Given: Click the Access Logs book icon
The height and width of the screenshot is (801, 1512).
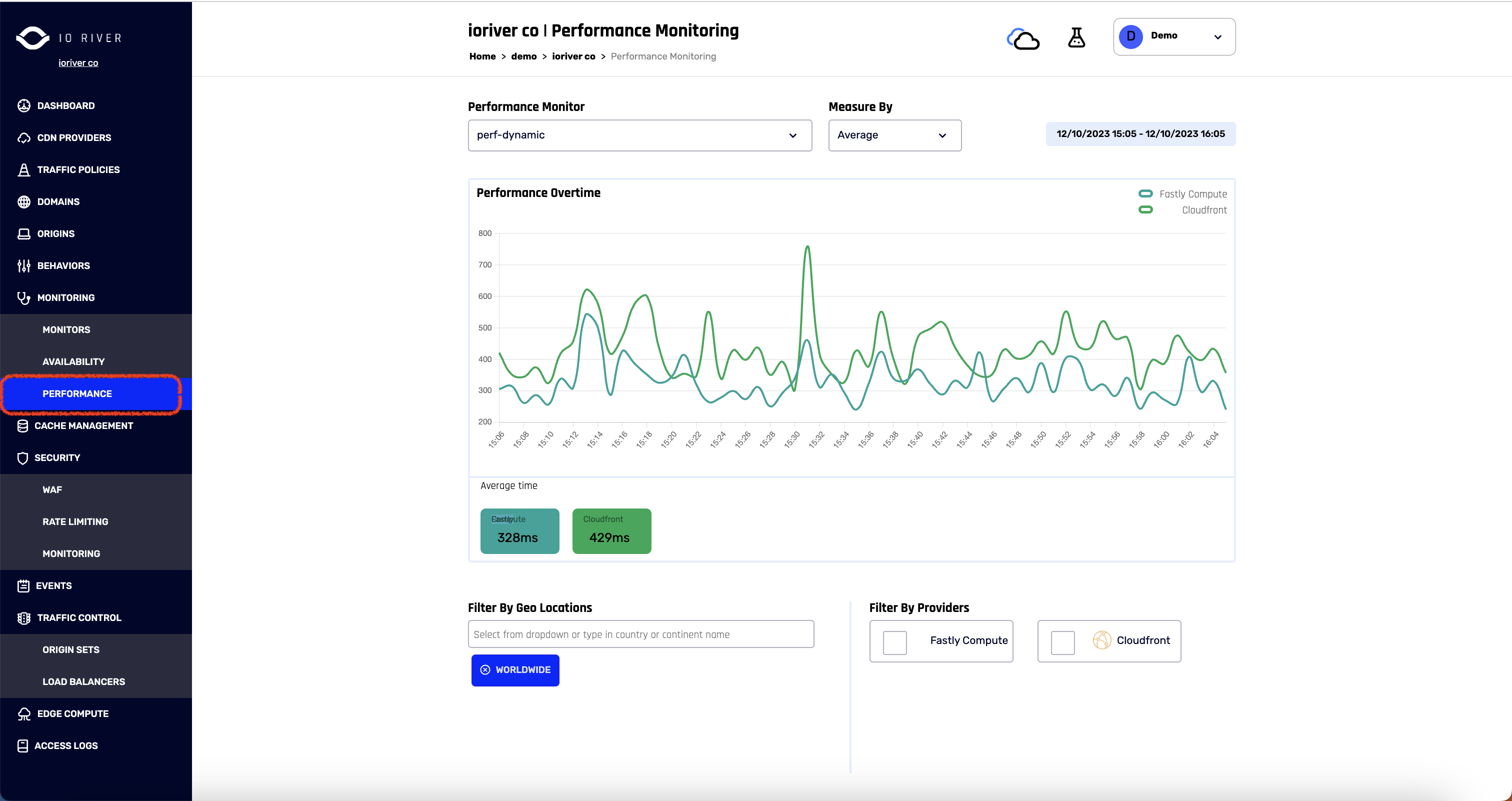Looking at the screenshot, I should pos(23,746).
